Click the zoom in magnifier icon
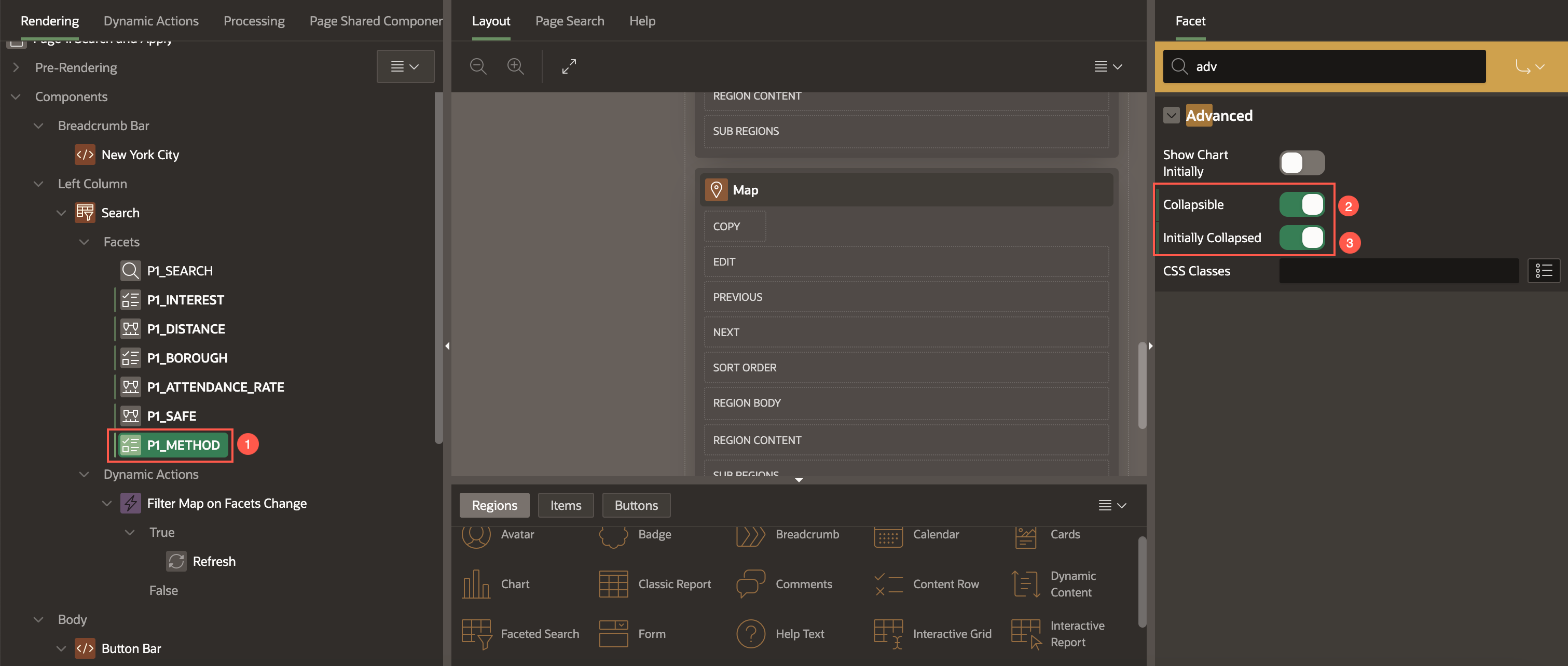Screen dimensions: 1568x666 (515, 66)
